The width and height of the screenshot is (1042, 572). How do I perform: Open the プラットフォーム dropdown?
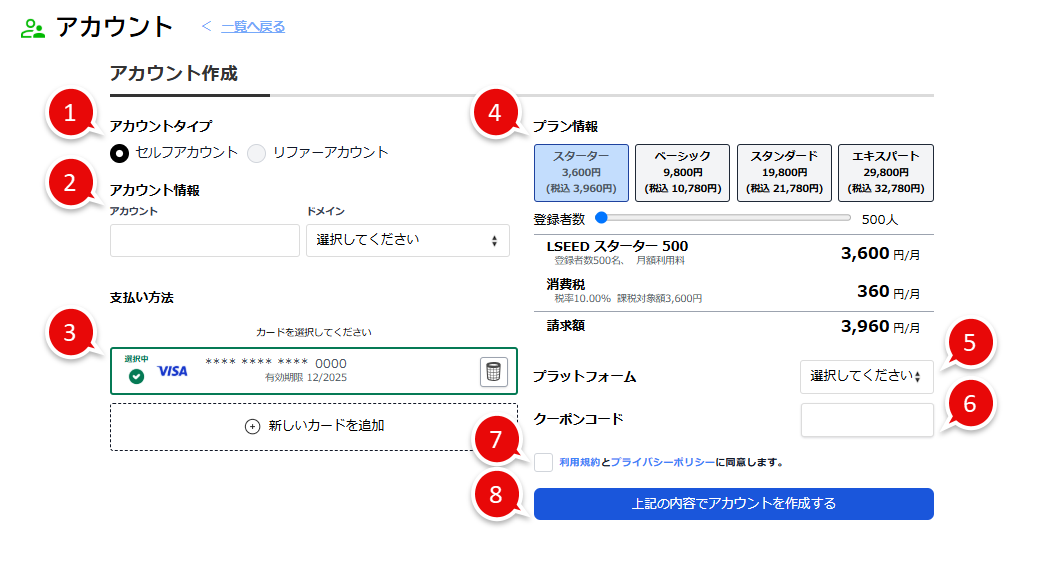(x=866, y=376)
